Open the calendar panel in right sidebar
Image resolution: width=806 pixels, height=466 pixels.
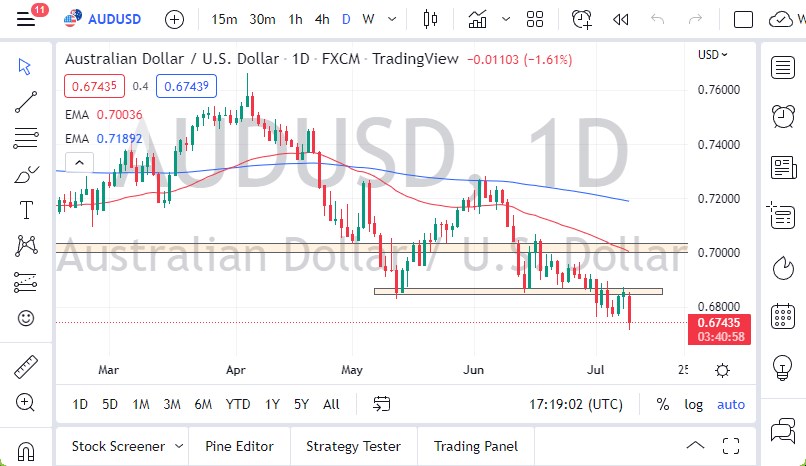pos(783,317)
